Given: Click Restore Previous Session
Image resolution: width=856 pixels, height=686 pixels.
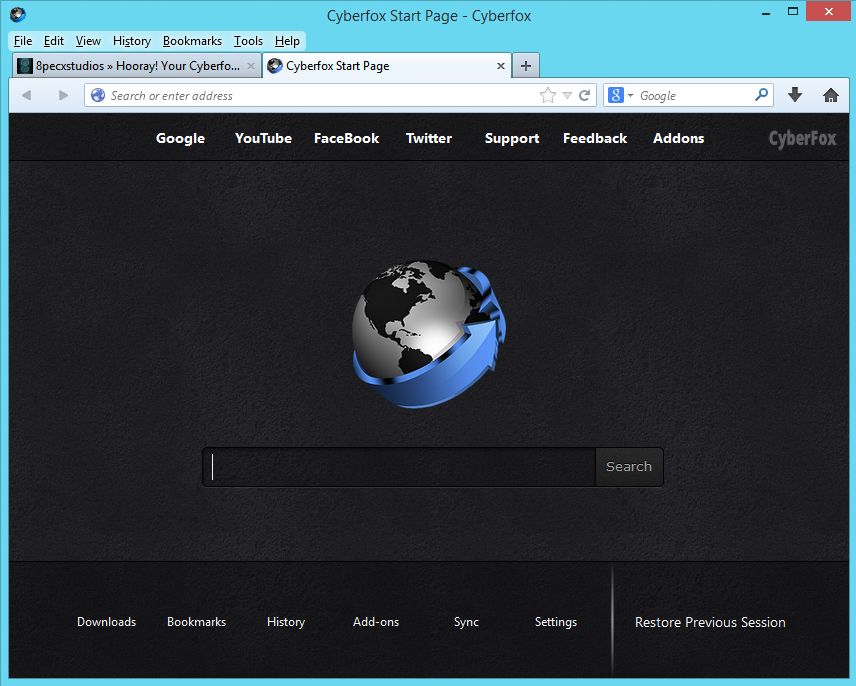Looking at the screenshot, I should (x=710, y=622).
